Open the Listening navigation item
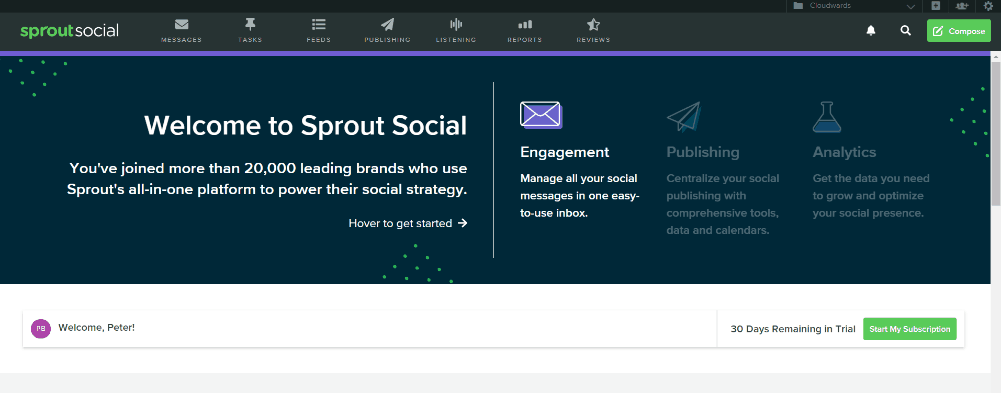 456,31
